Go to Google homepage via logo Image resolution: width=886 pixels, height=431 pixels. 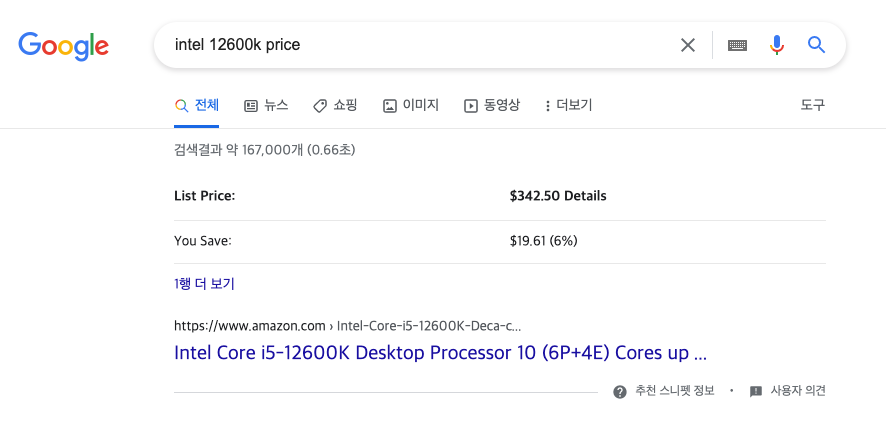pyautogui.click(x=63, y=46)
